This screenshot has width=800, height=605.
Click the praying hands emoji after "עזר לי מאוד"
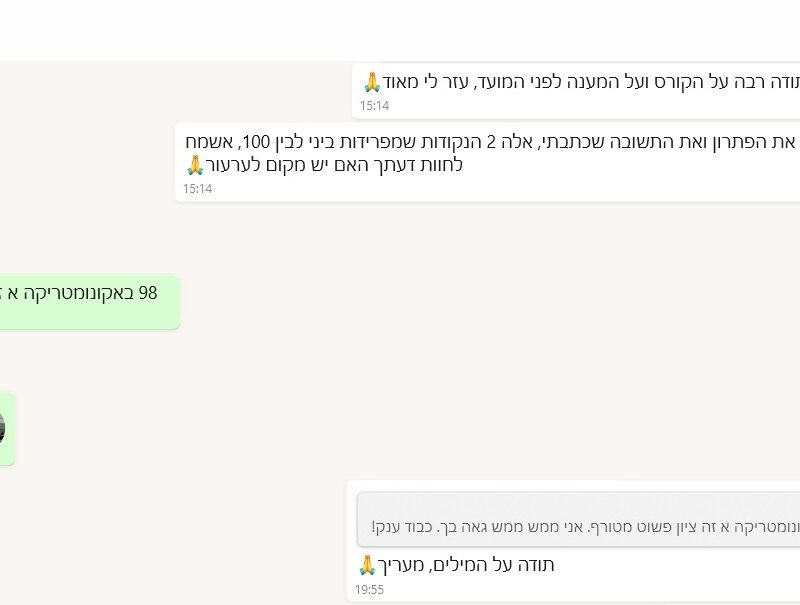(371, 82)
